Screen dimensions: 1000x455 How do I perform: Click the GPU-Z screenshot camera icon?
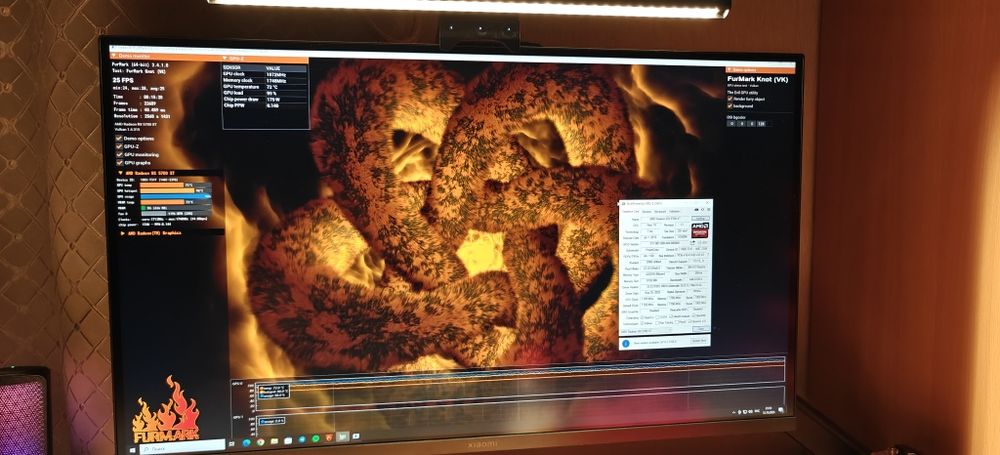696,210
